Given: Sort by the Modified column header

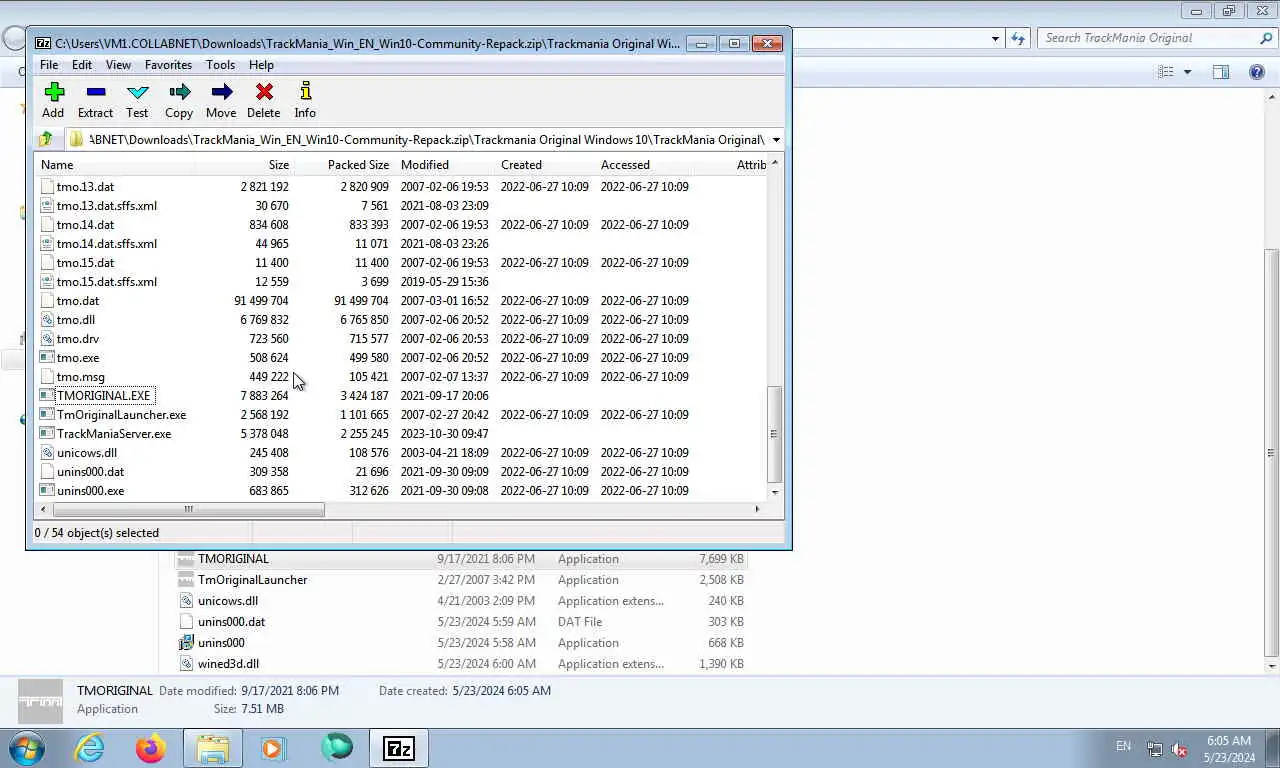Looking at the screenshot, I should (x=445, y=165).
